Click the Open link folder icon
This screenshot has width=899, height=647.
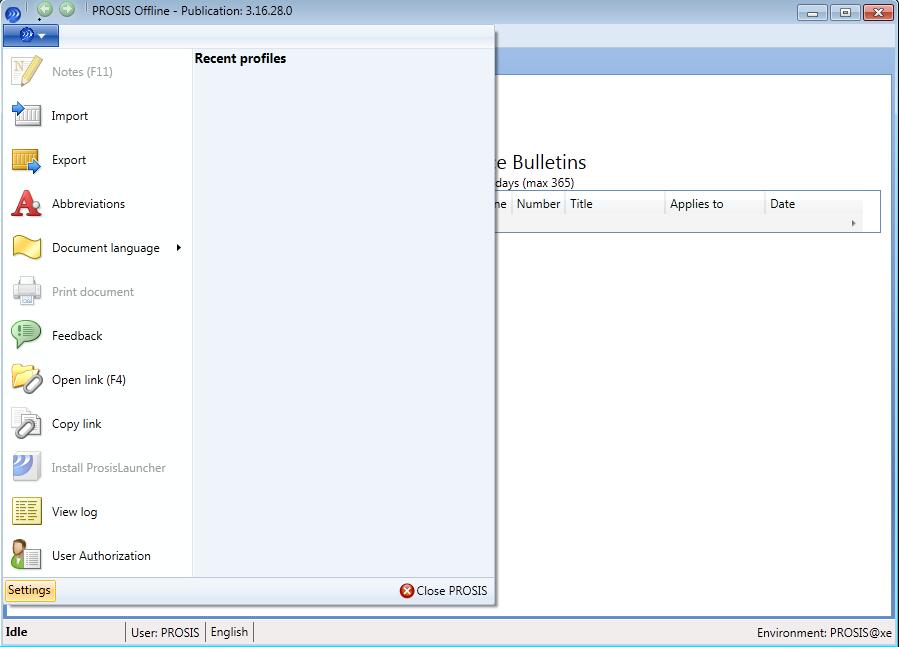pos(26,379)
